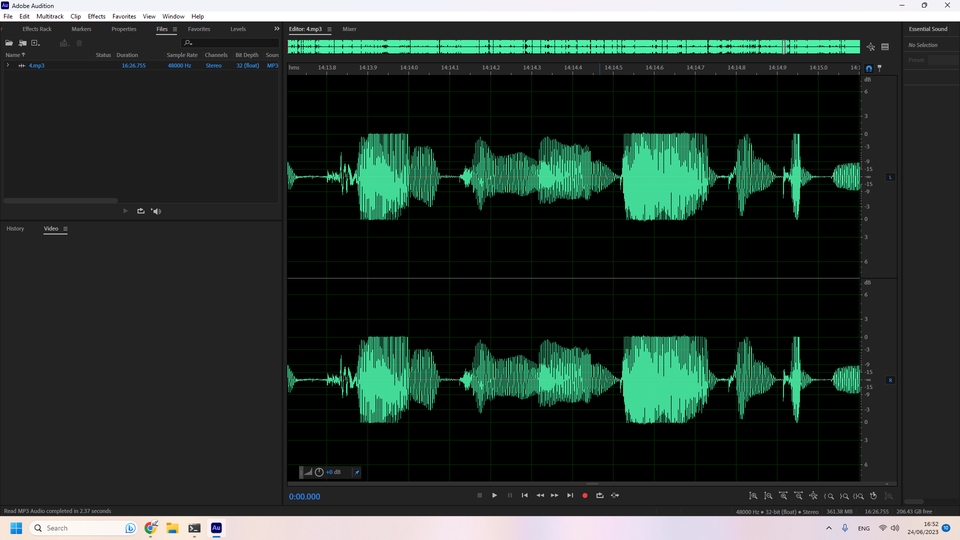
Task: Click Insert into Multitrack icon
Action: pyautogui.click(x=64, y=43)
